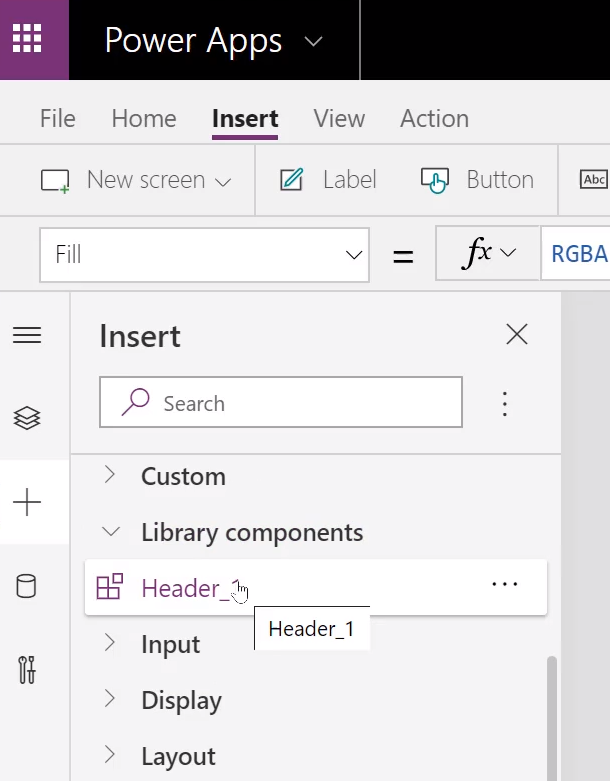
Task: Open the app launcher waffle icon
Action: (27, 38)
